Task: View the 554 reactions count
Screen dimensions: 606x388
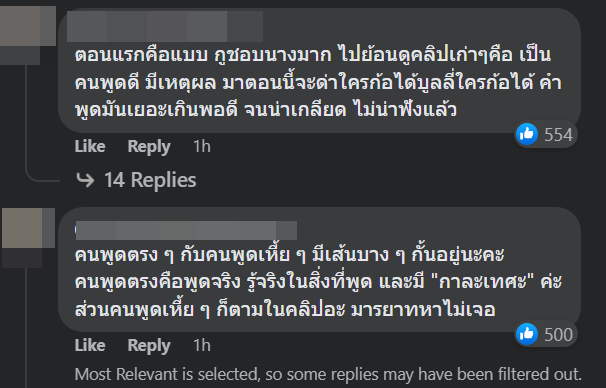Action: (x=558, y=135)
